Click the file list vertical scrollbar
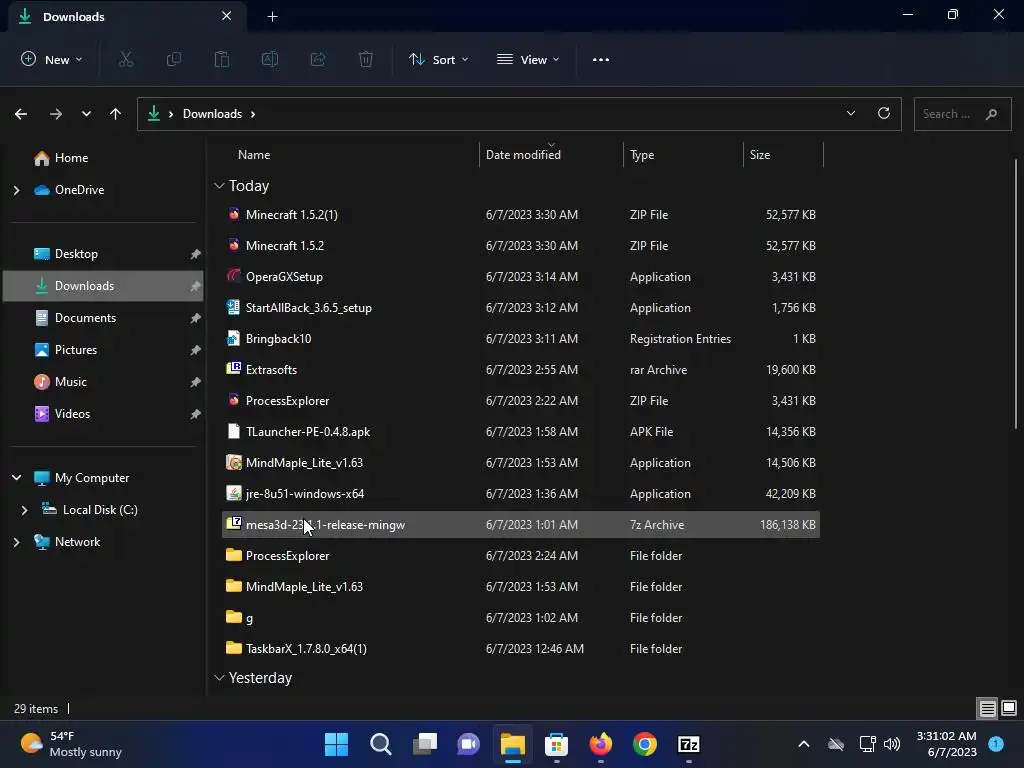Screen dimensions: 1024x768 point(1016,294)
